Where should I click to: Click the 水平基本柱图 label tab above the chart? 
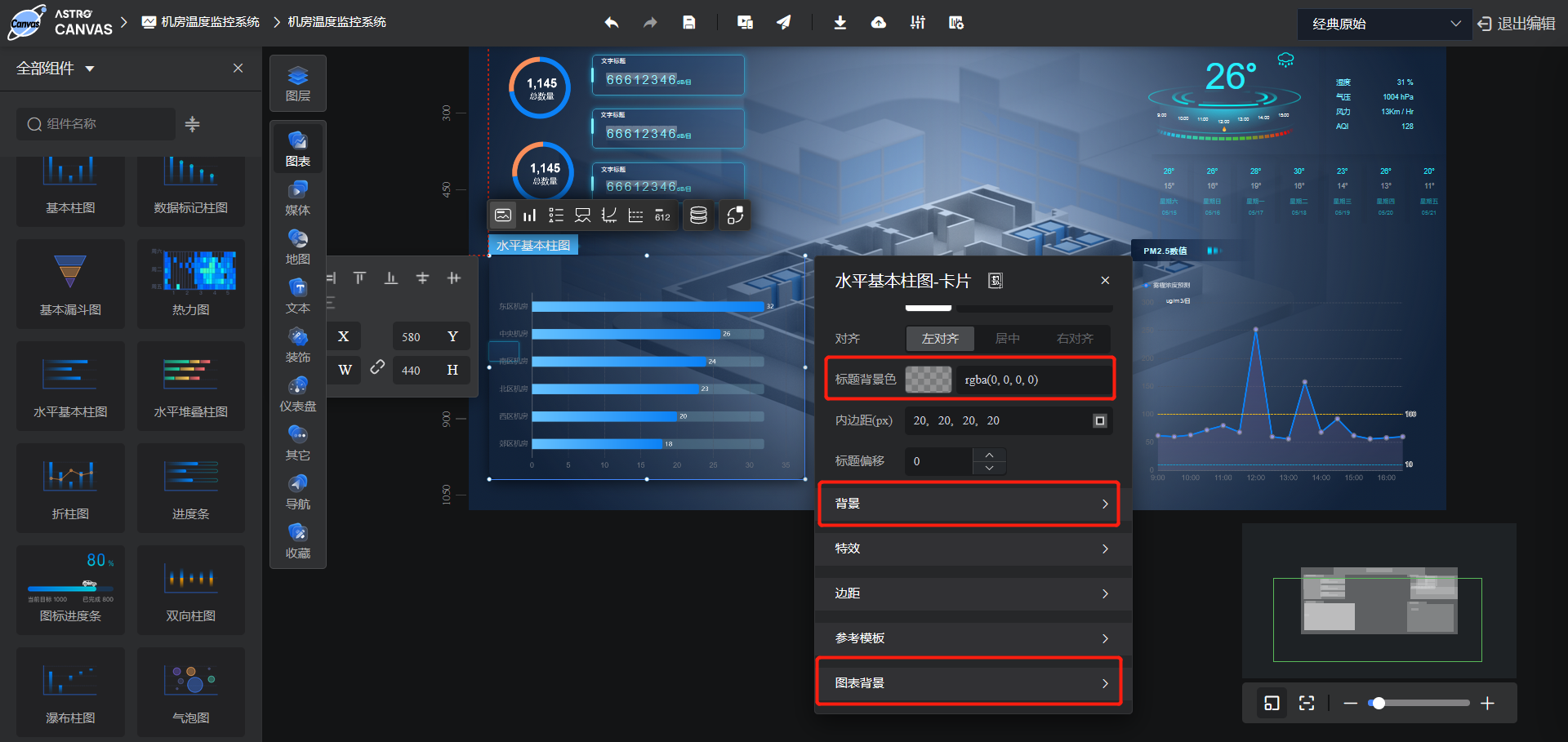click(532, 244)
